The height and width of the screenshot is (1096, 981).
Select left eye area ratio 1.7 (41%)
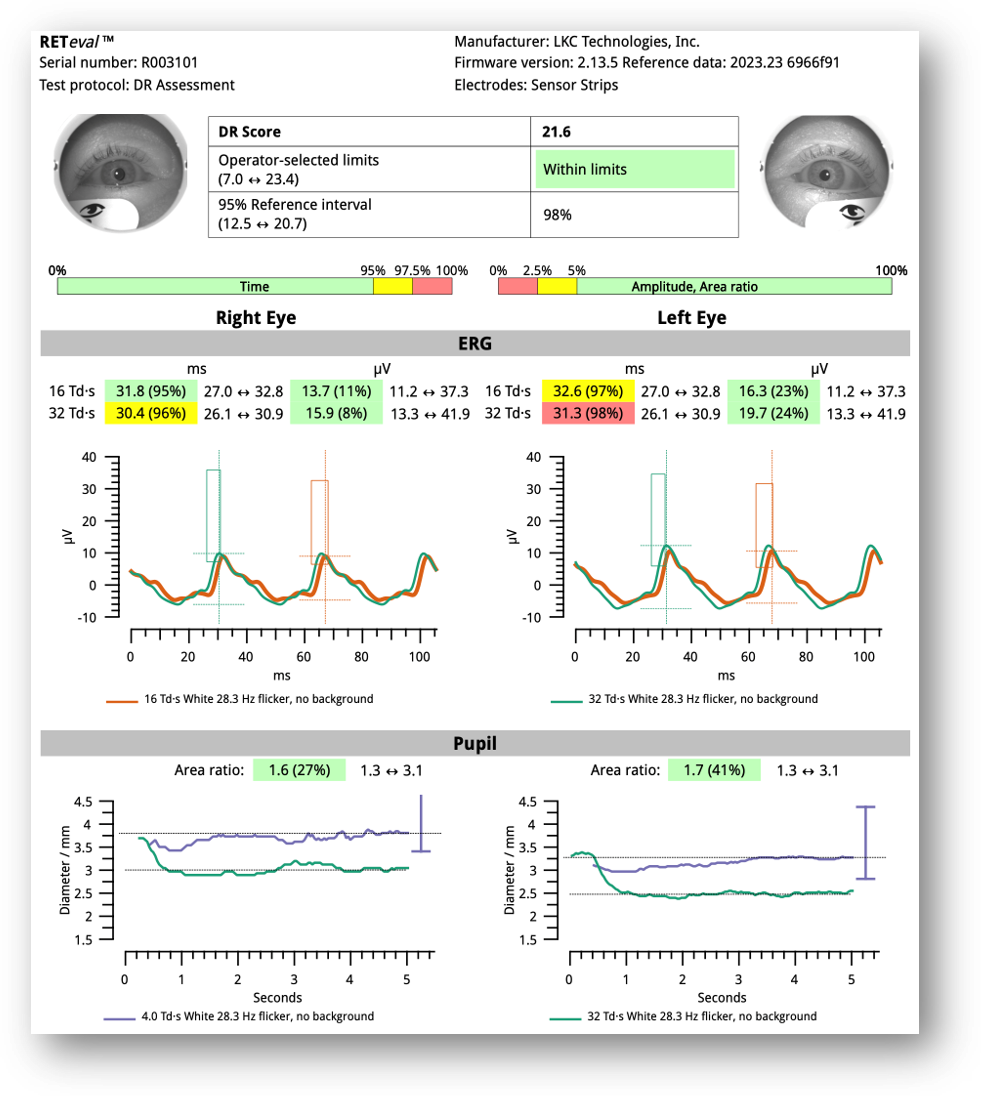pyautogui.click(x=714, y=770)
